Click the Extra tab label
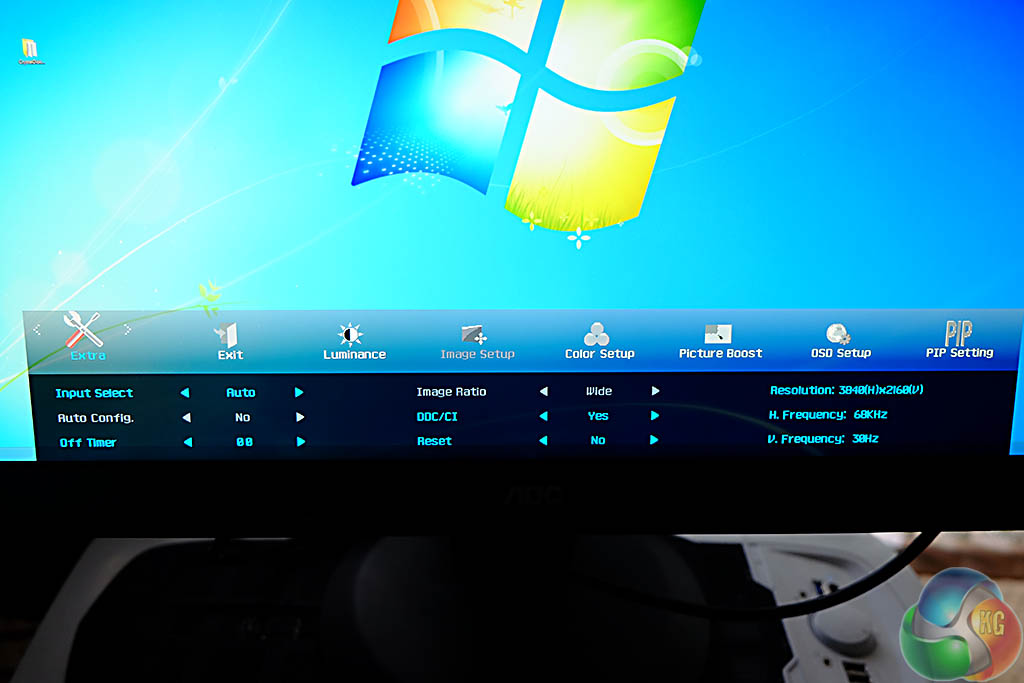The image size is (1024, 683). [88, 355]
